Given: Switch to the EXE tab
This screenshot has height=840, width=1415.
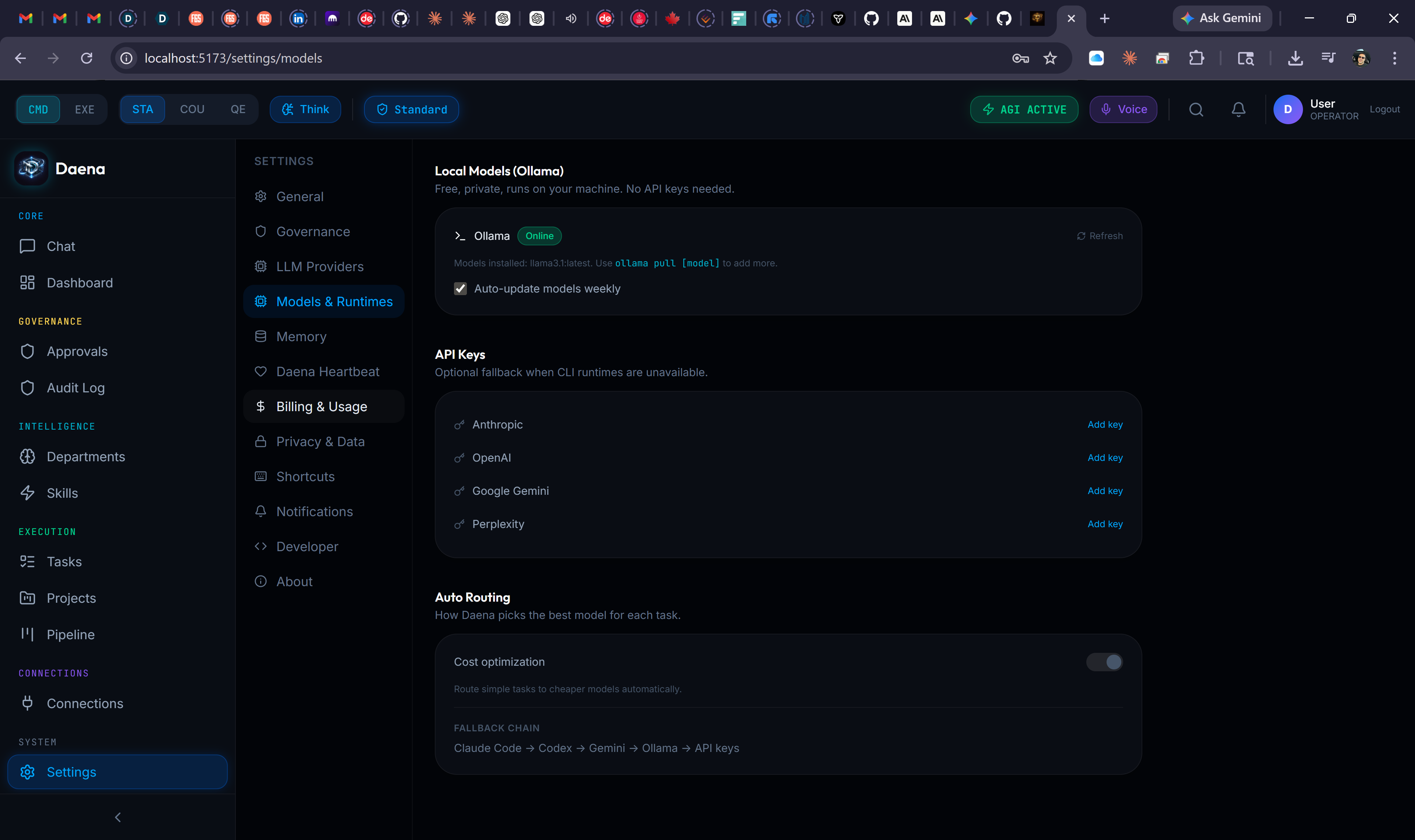Looking at the screenshot, I should point(84,109).
